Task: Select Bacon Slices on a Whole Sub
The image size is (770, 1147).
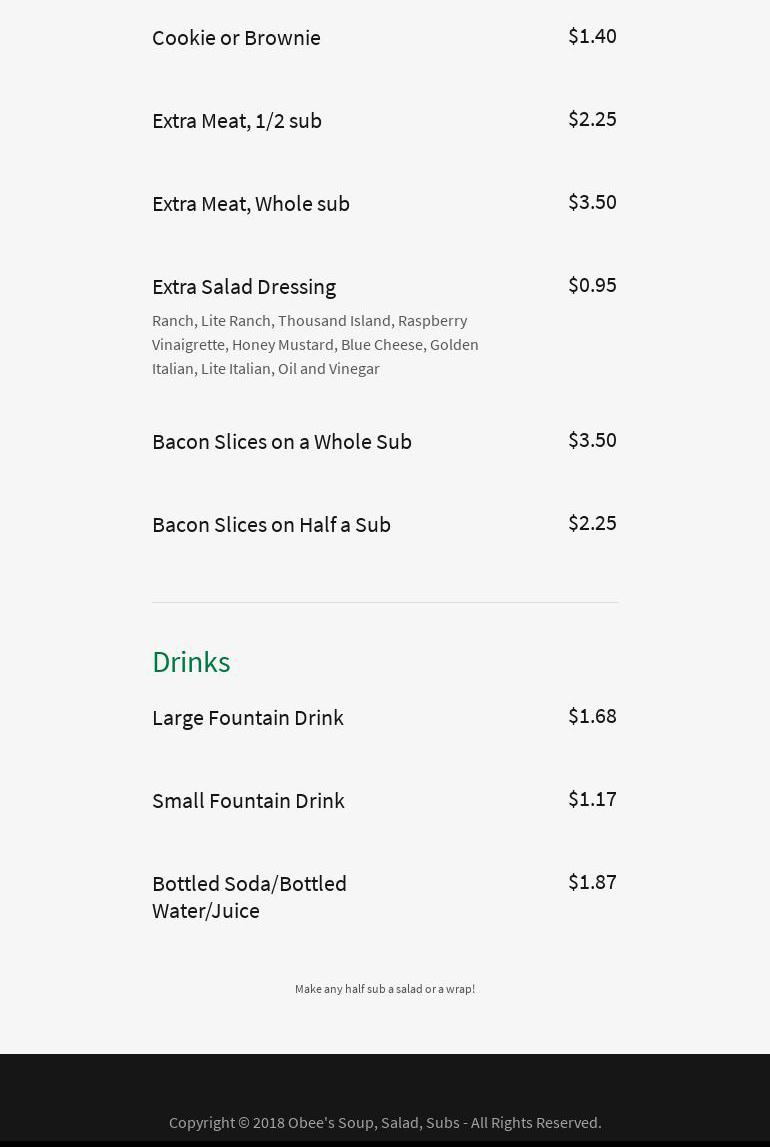Action: pos(282,441)
